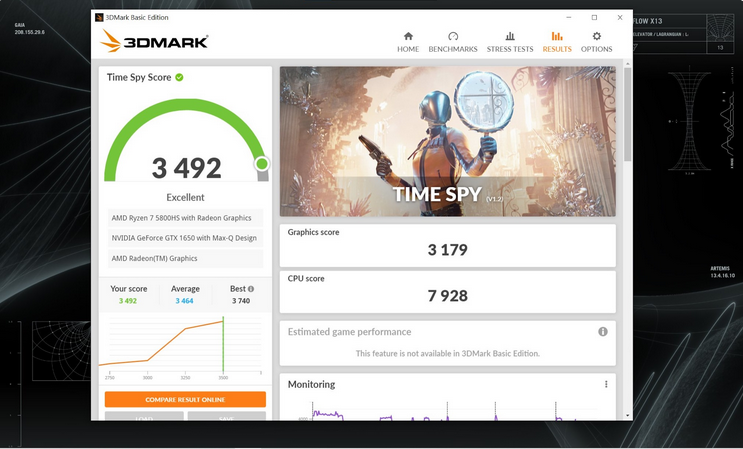
Task: Switch to the Benchmarks tab
Action: (x=453, y=42)
